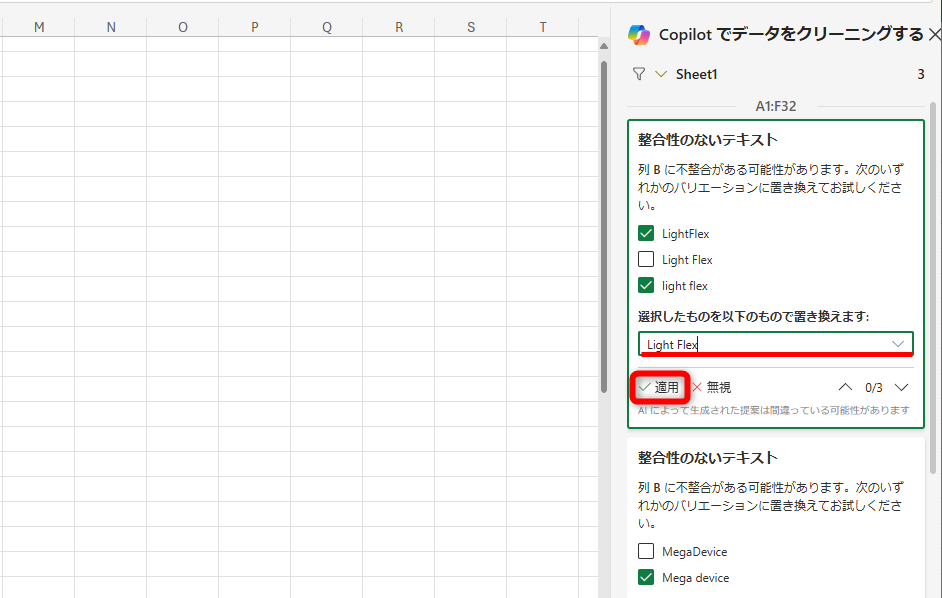Close the Copilot data cleaning pane
942x598 pixels.
pyautogui.click(x=935, y=33)
